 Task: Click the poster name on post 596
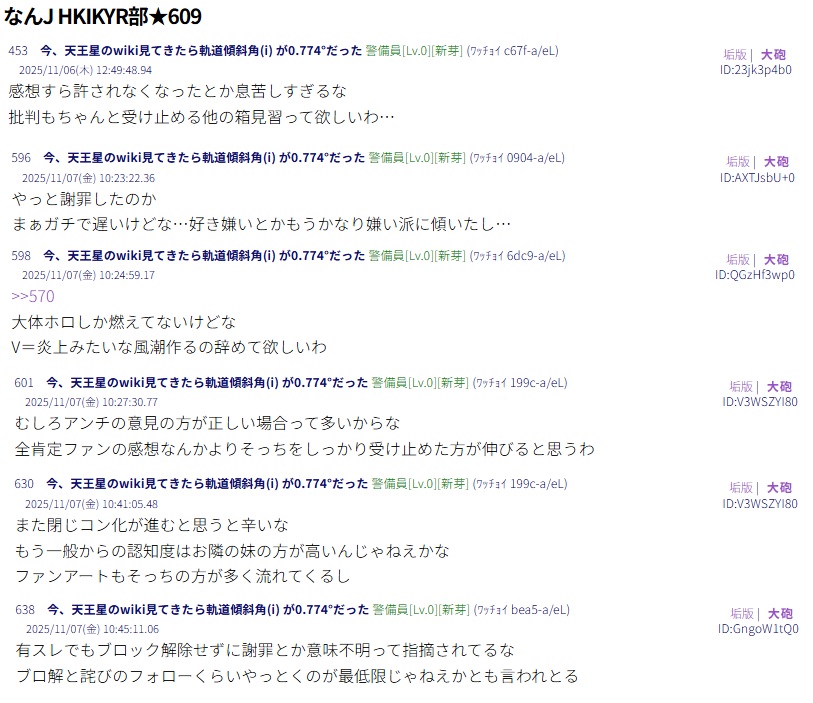click(x=203, y=157)
